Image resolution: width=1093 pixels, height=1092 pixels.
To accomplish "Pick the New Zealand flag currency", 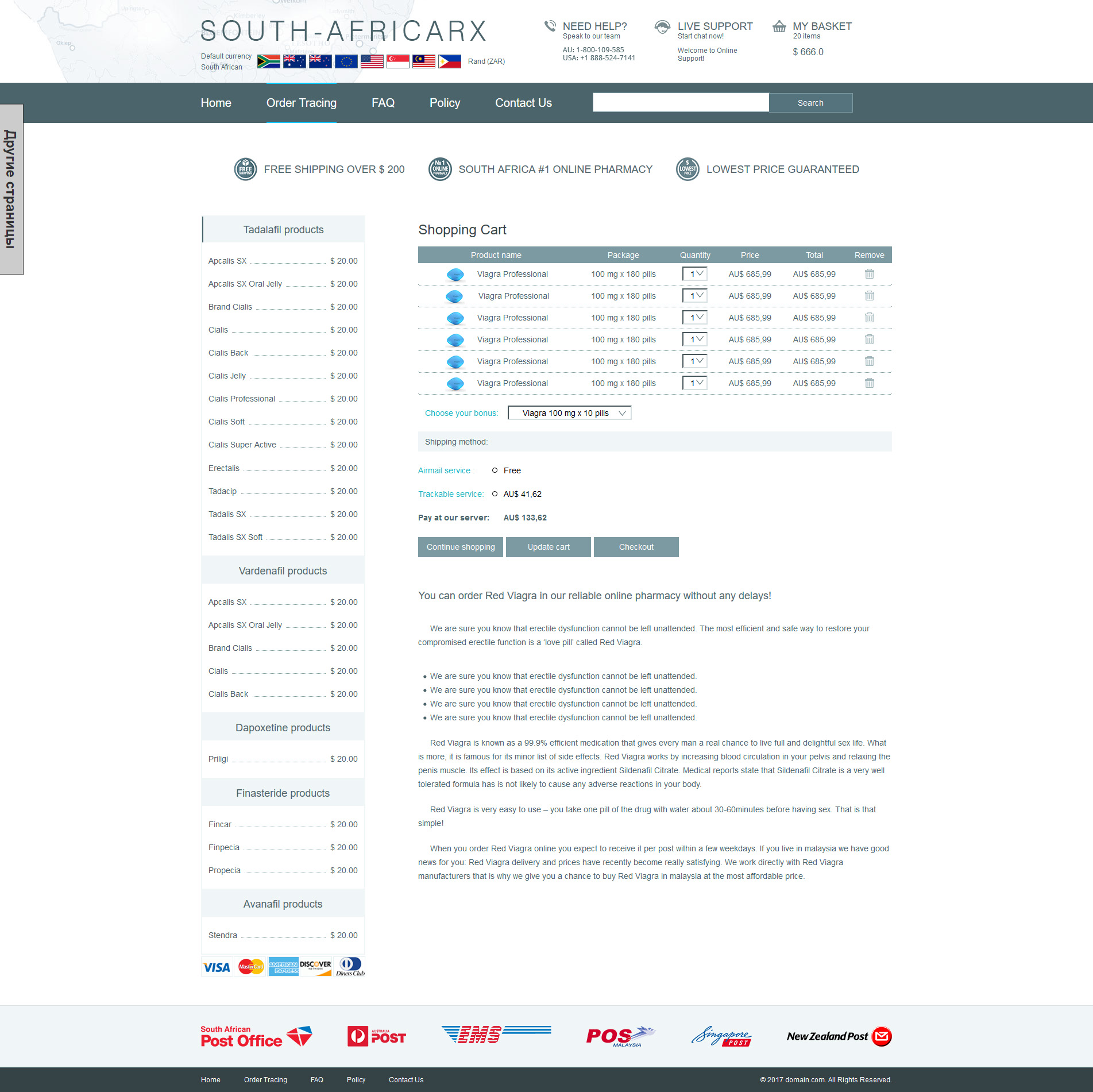I will pos(320,61).
